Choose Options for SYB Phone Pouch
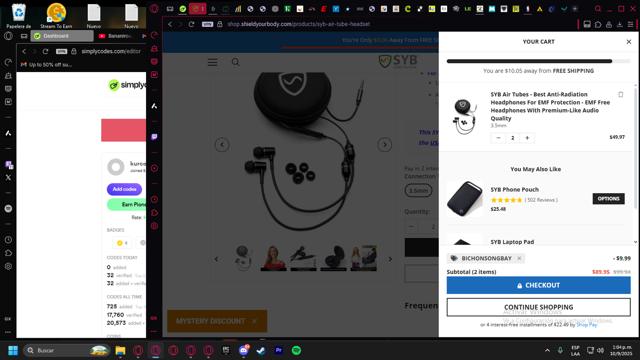This screenshot has height=360, width=640. 608,199
